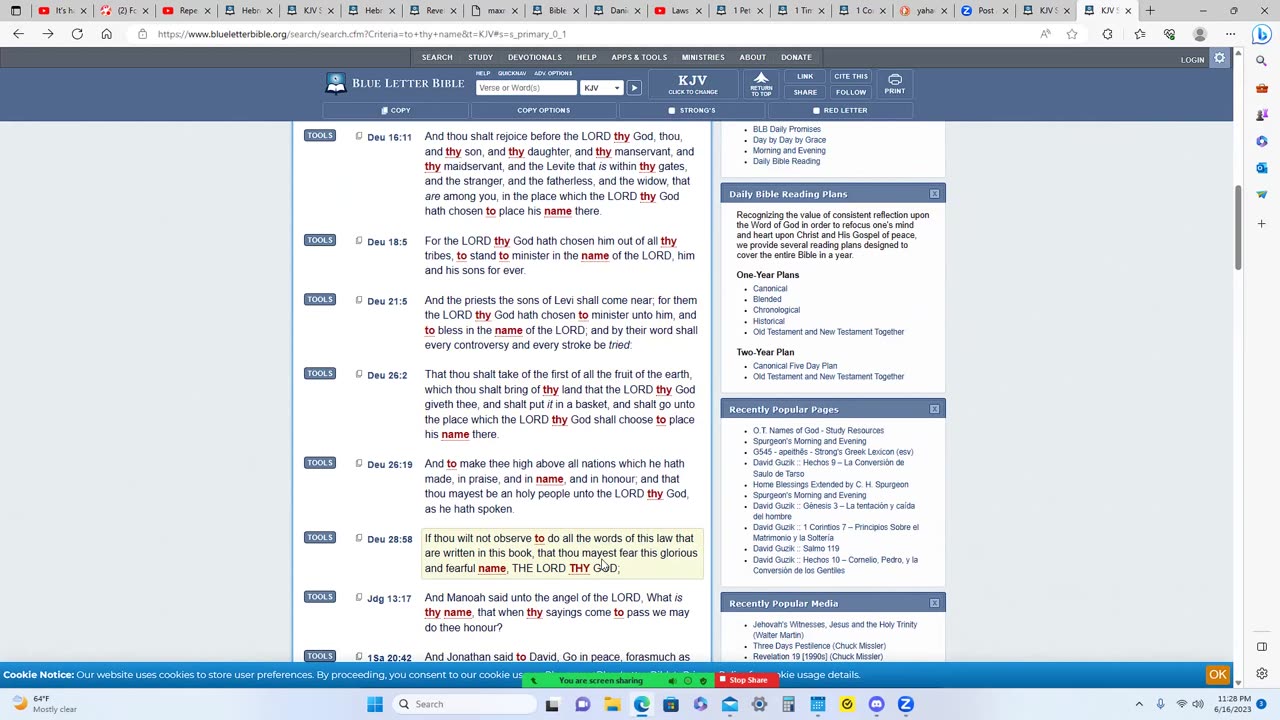Open the Donate menu item

[796, 57]
